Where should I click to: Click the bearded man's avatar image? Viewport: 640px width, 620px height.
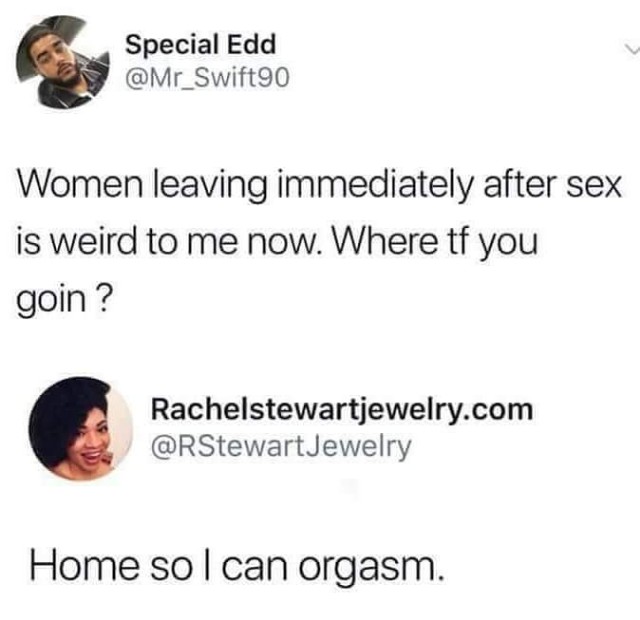tap(63, 62)
